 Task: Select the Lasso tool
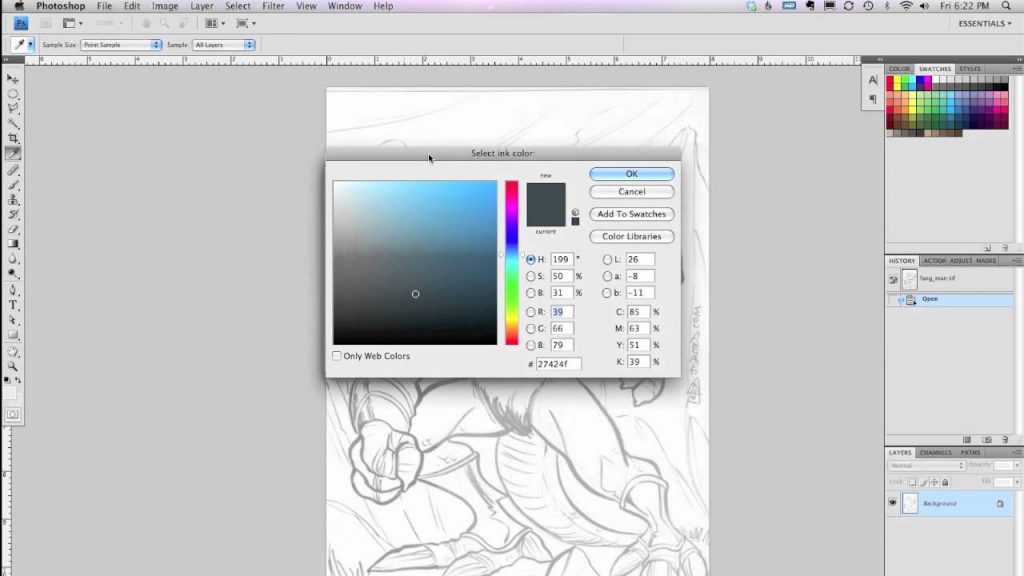[x=14, y=109]
